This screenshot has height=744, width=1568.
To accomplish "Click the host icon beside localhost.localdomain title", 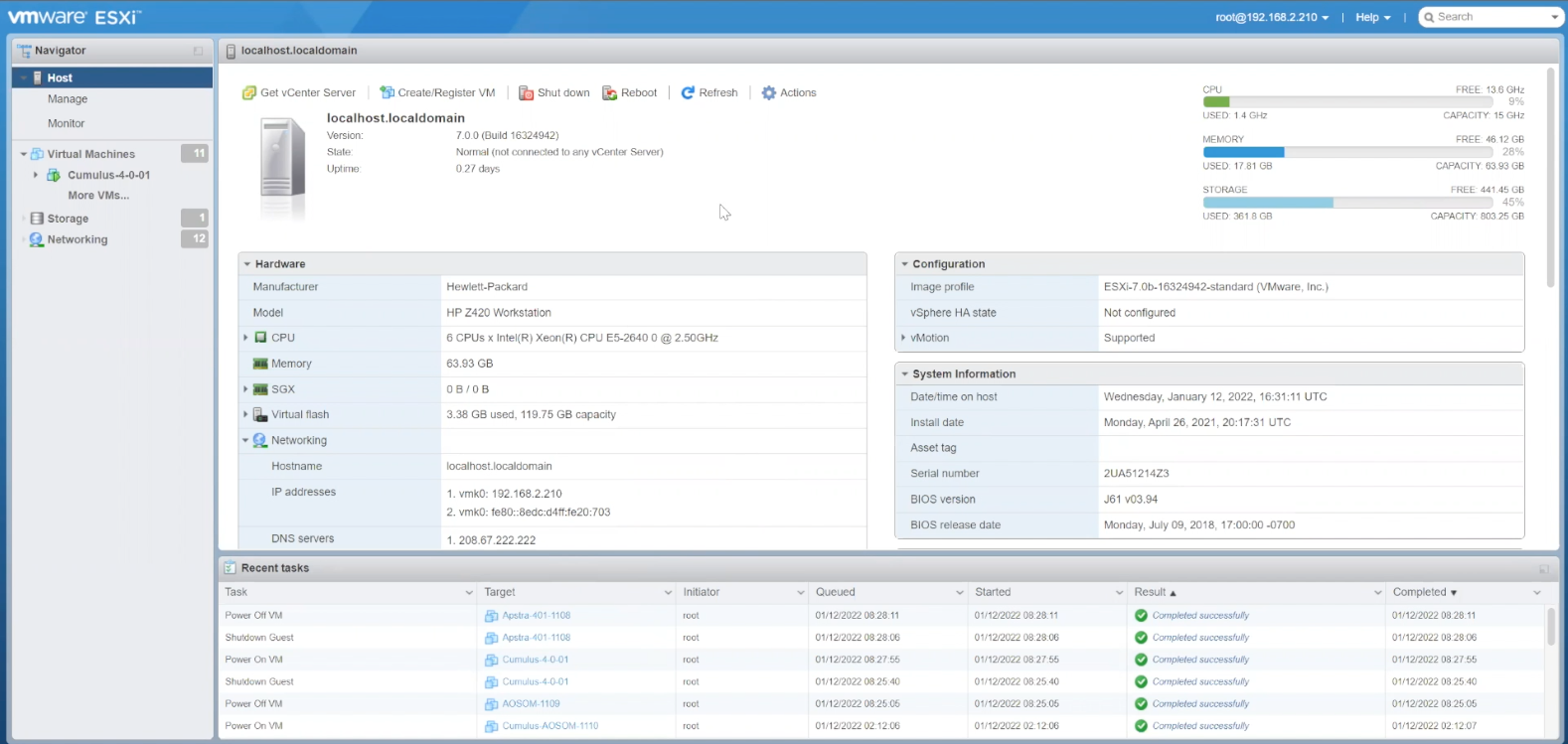I will [x=232, y=51].
